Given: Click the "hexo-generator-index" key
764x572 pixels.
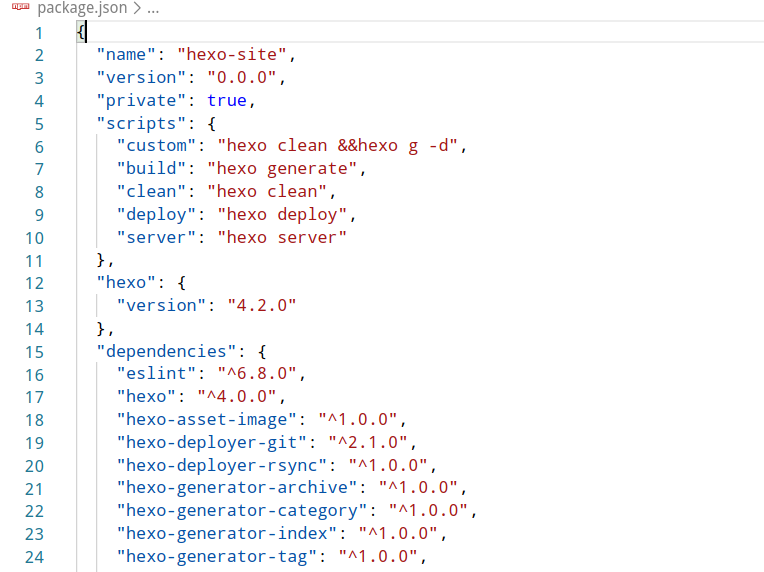Looking at the screenshot, I should pos(227,534).
